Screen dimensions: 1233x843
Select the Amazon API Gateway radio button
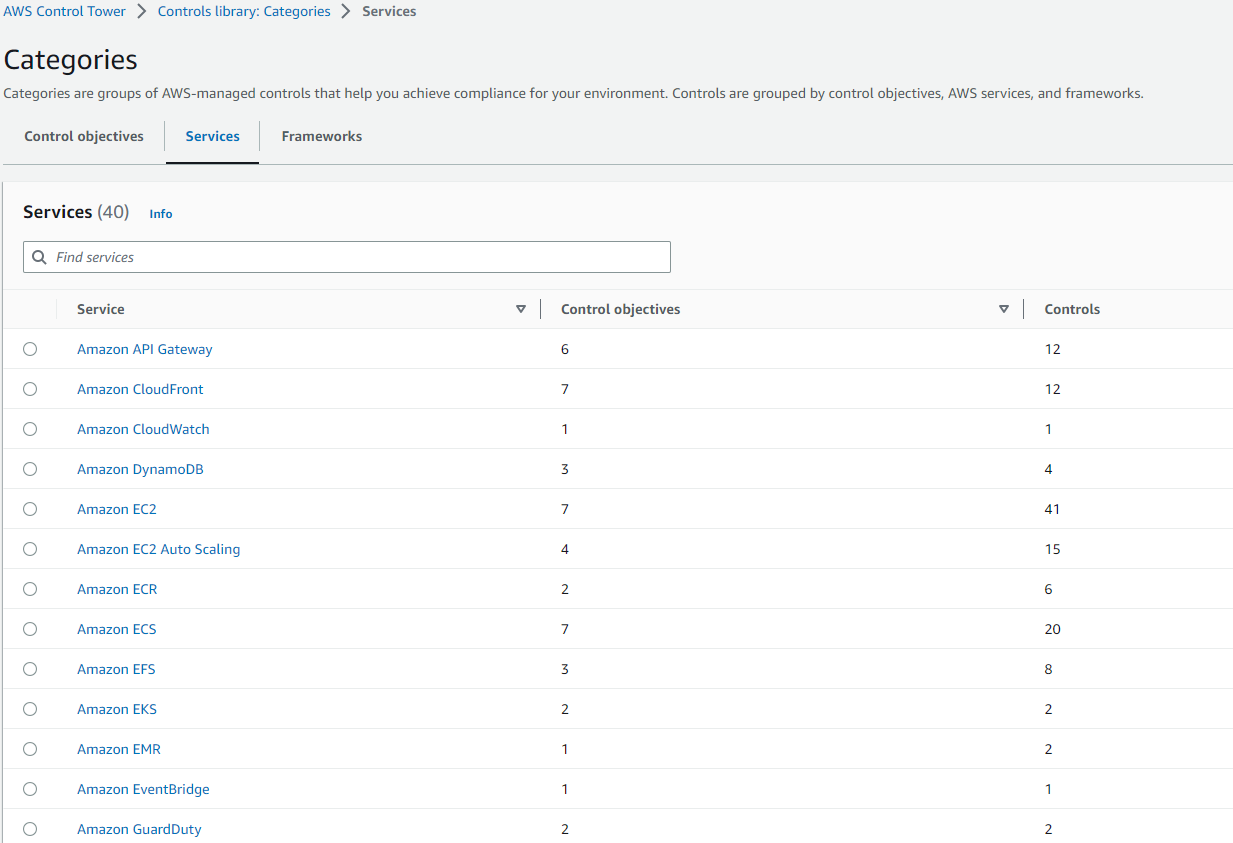click(30, 349)
